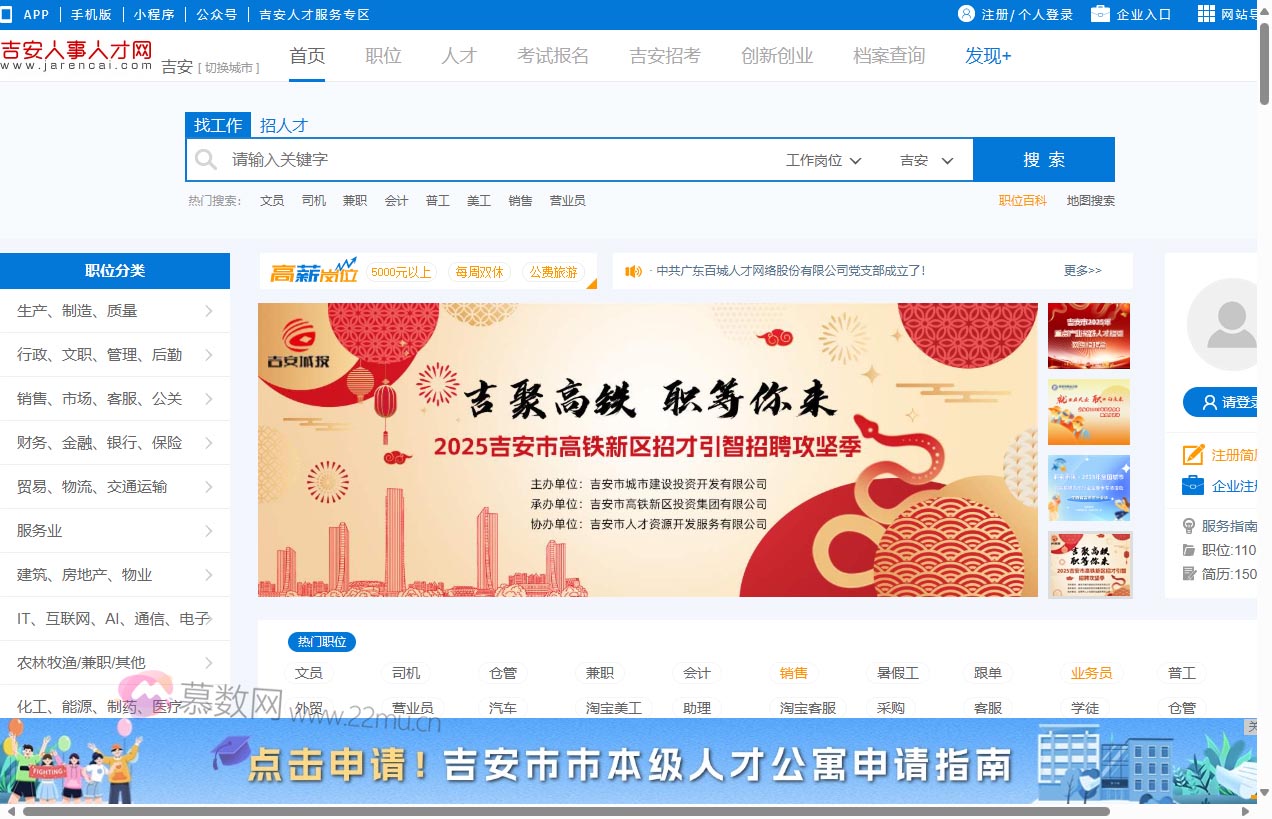Viewport: 1272px width, 819px height.
Task: Select 职位 in the navigation menu
Action: (x=383, y=56)
